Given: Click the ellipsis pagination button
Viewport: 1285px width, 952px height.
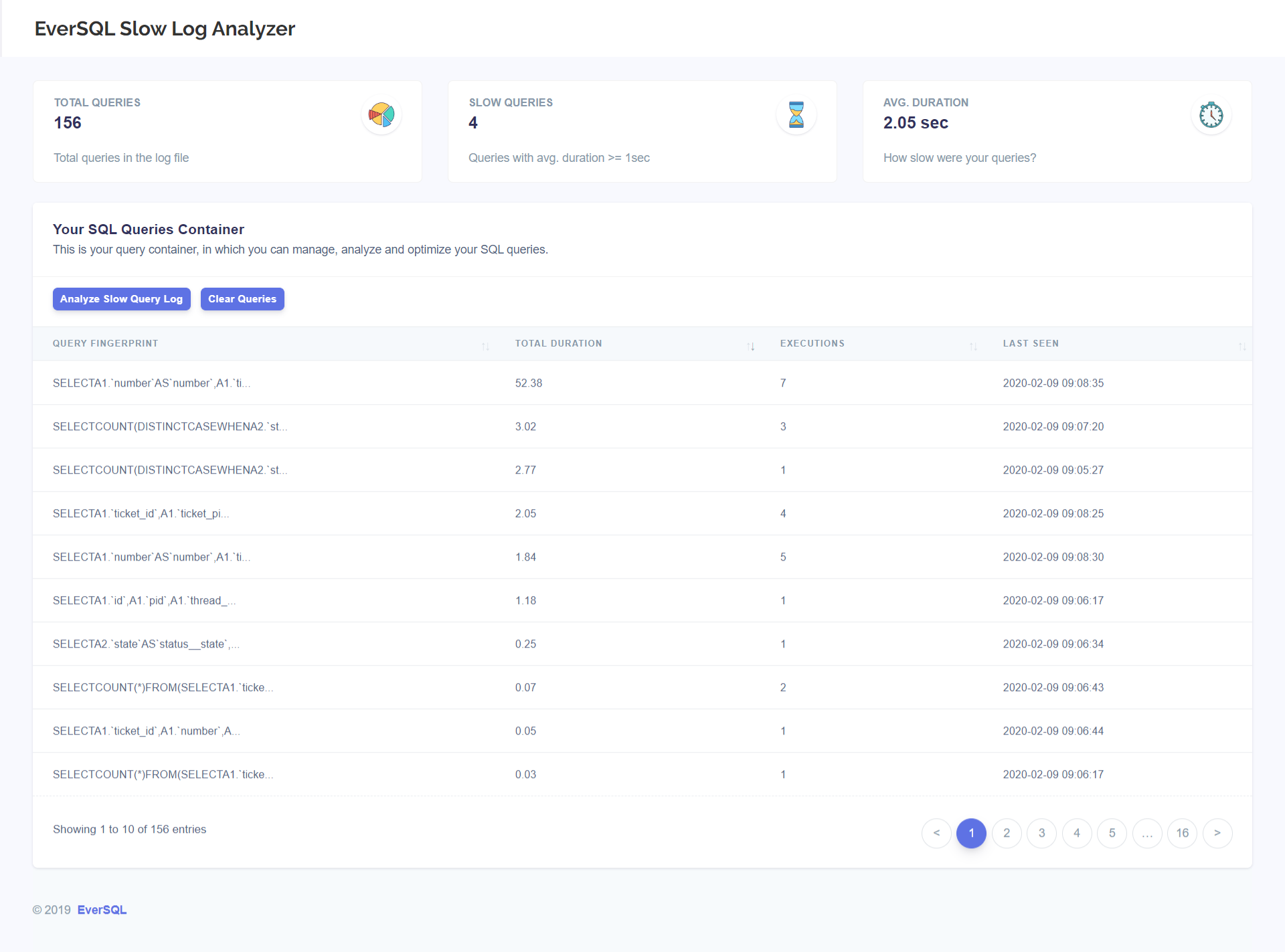Looking at the screenshot, I should 1146,833.
